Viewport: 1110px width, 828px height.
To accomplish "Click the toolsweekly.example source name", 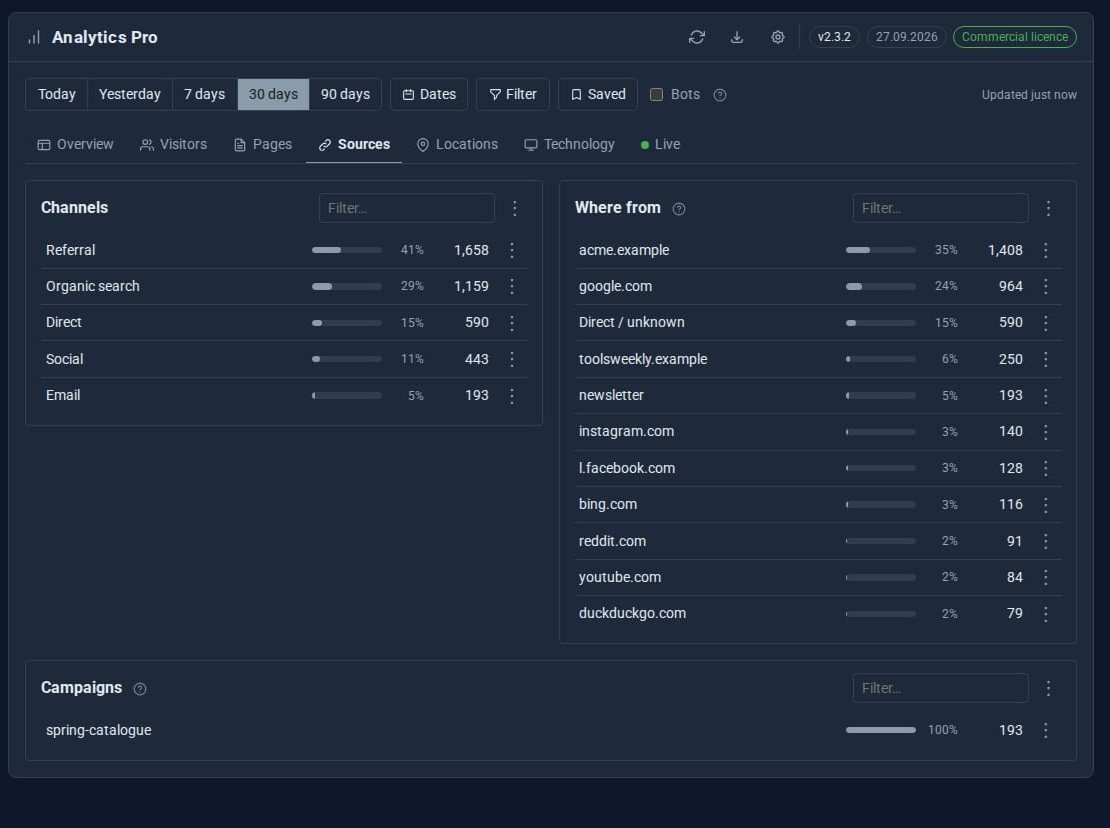I will click(643, 359).
